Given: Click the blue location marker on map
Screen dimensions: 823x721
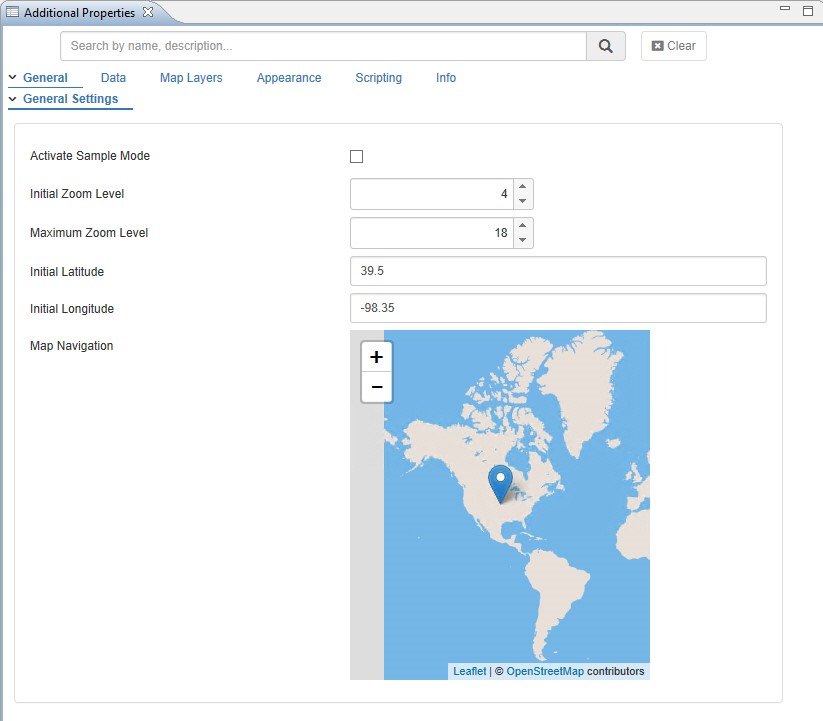Looking at the screenshot, I should click(500, 483).
